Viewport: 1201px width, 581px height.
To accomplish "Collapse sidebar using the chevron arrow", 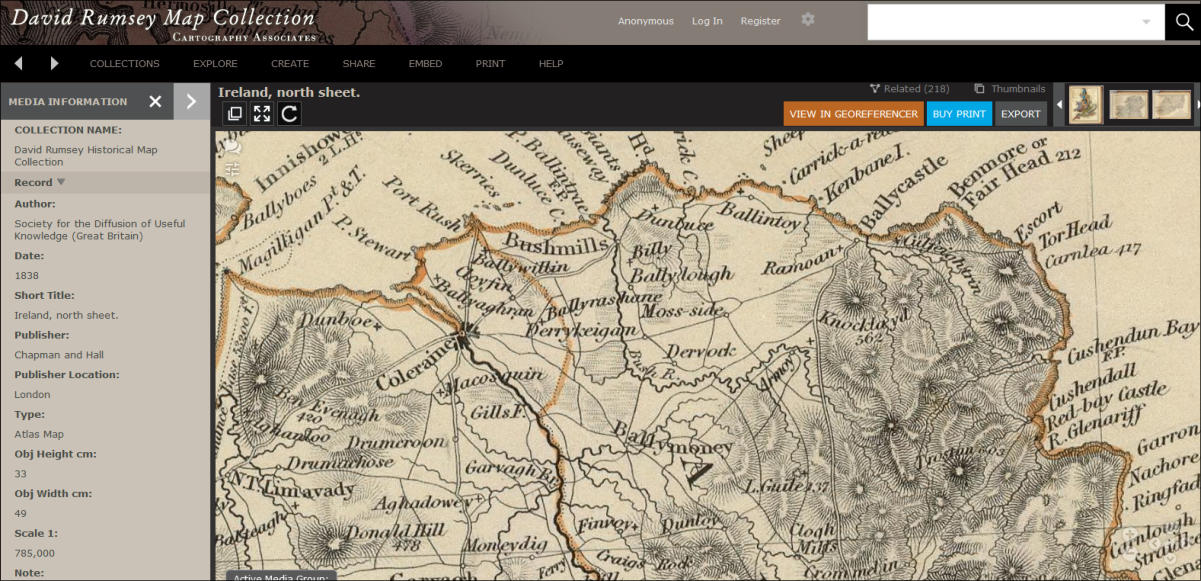I will (x=191, y=101).
